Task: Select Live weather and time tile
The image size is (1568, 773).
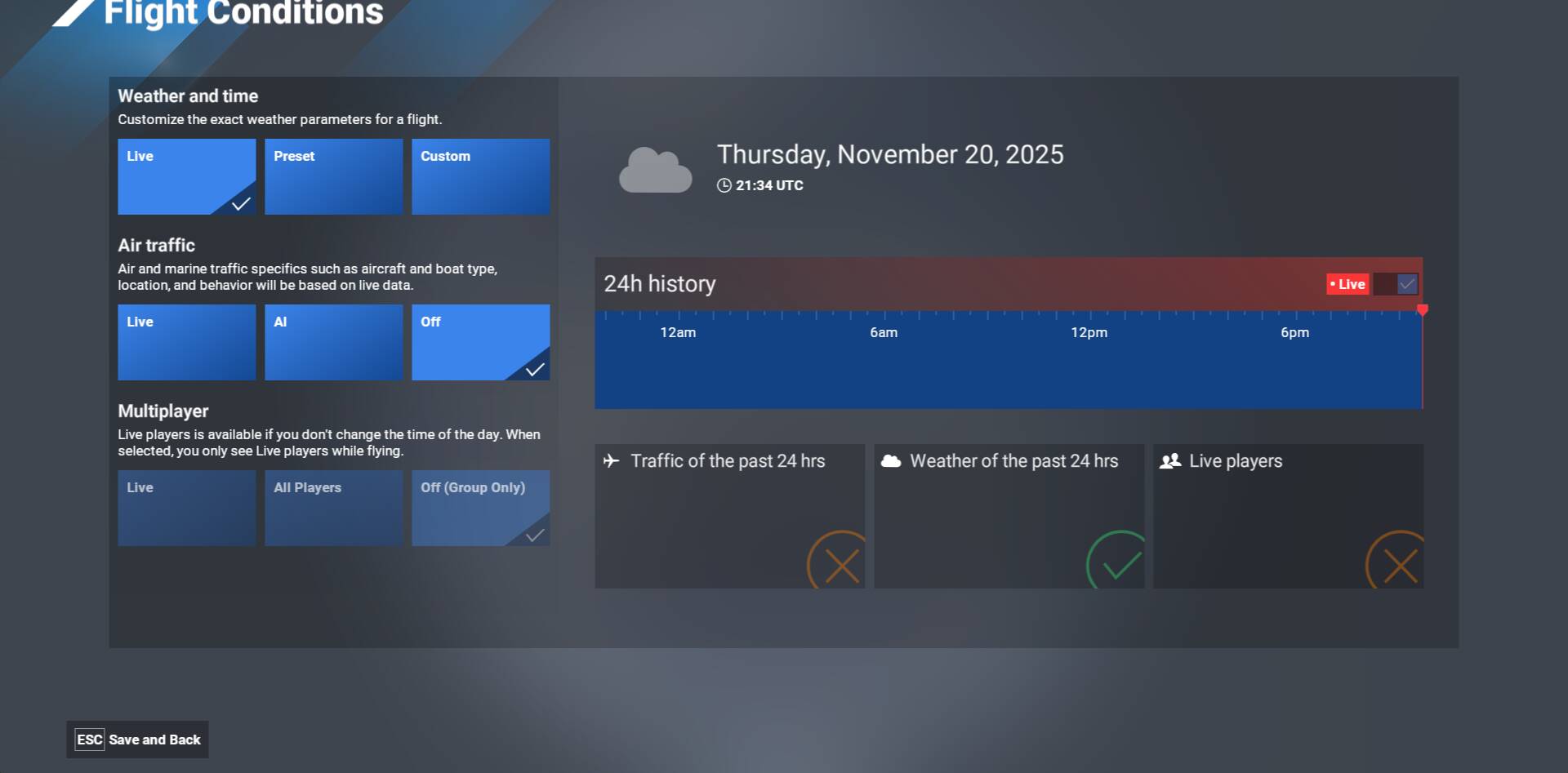Action: pos(186,176)
